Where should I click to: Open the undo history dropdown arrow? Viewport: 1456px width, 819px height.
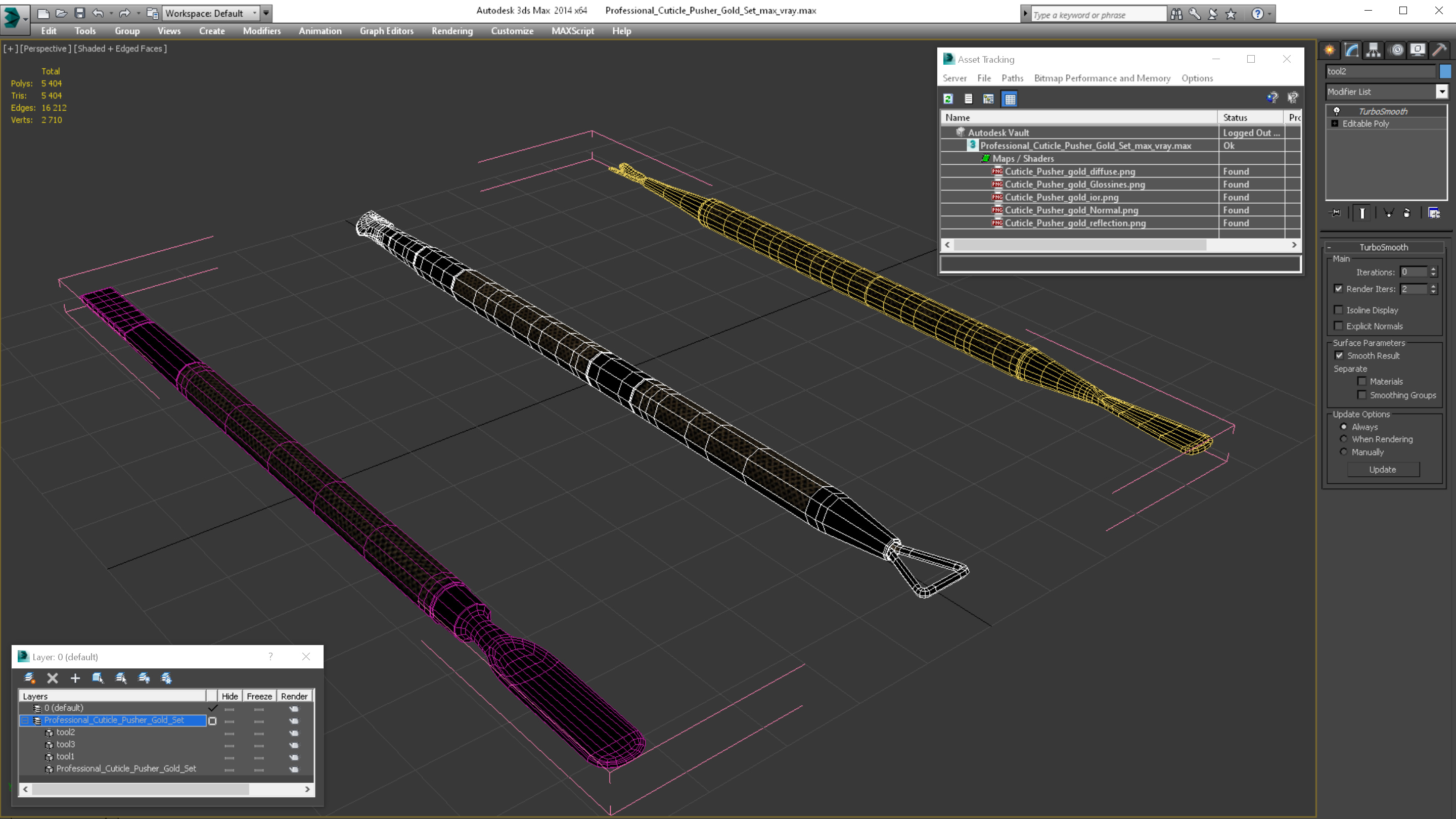click(111, 13)
